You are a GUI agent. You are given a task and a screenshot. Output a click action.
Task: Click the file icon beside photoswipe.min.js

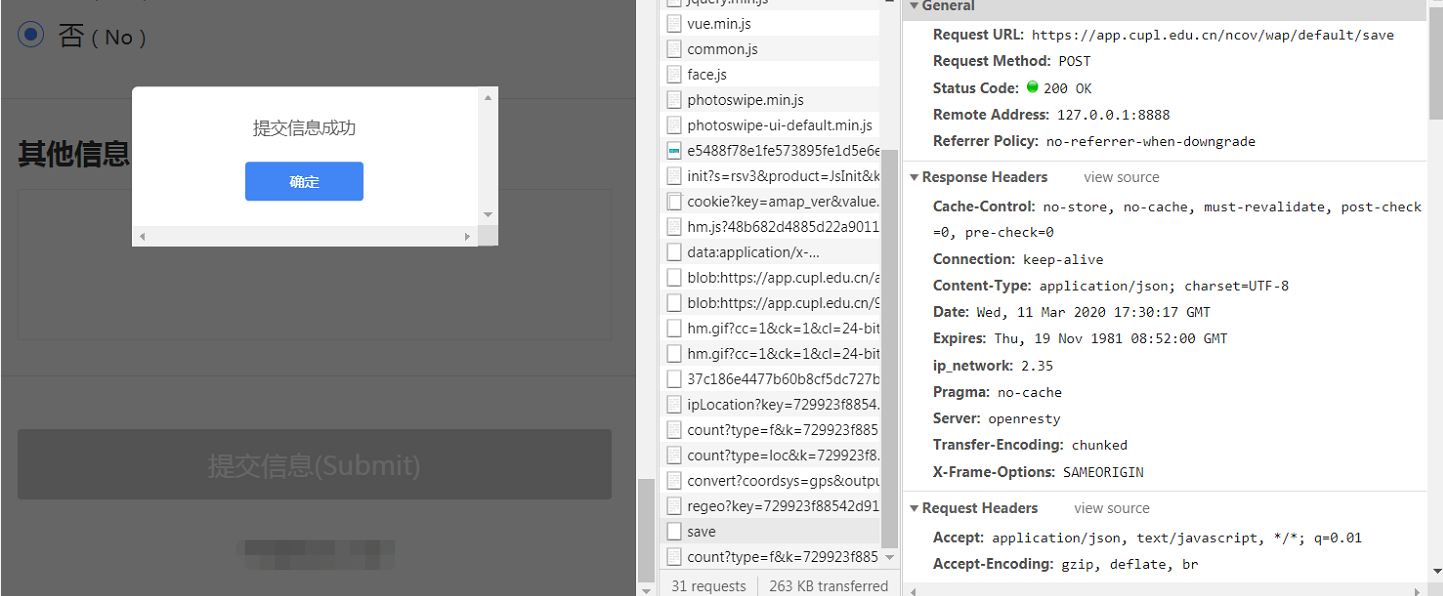click(675, 100)
